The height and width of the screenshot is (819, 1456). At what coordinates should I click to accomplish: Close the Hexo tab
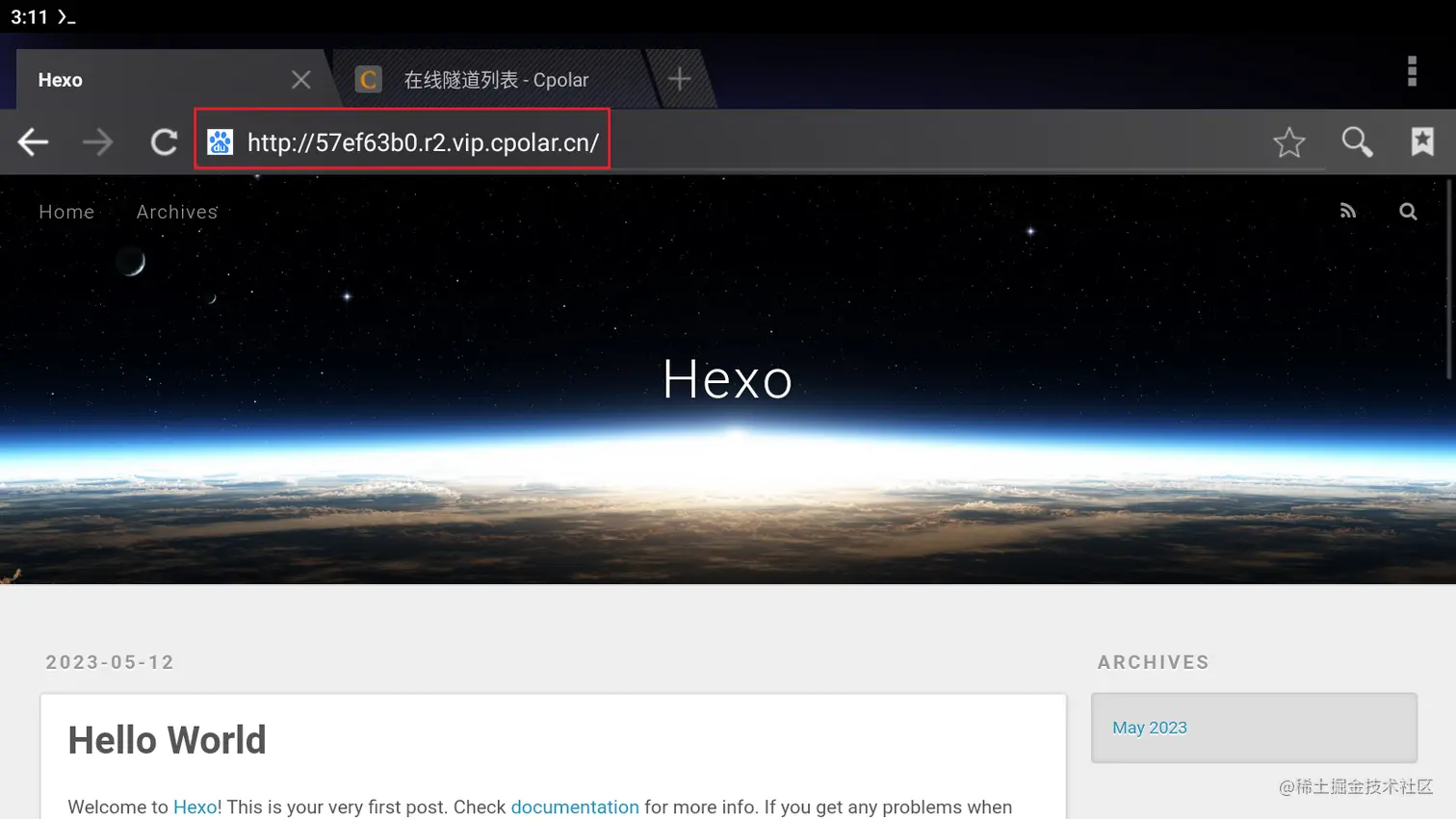301,80
